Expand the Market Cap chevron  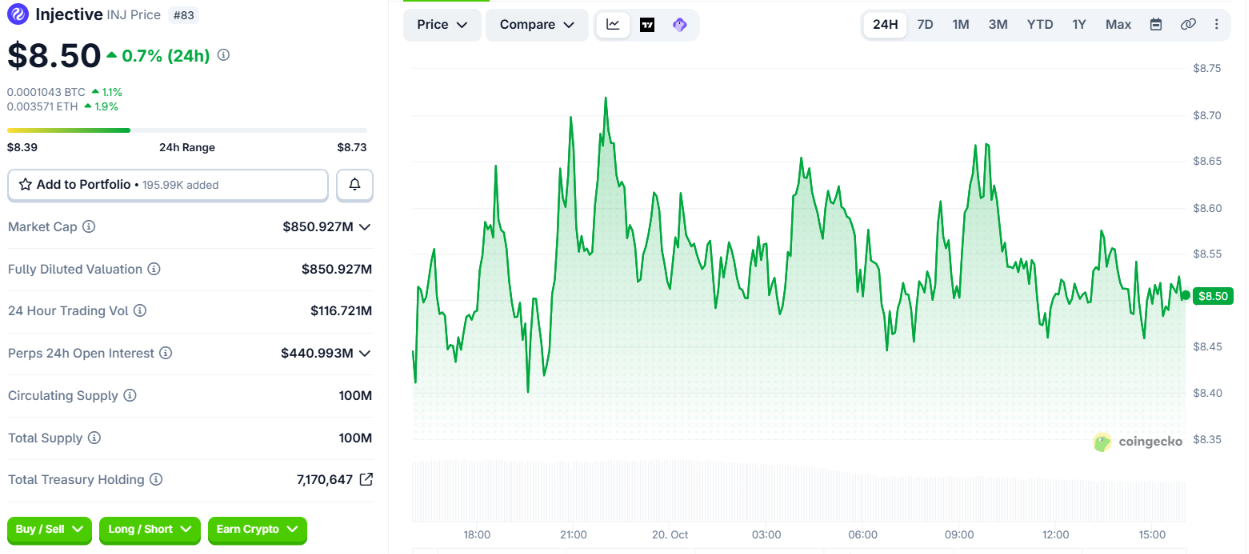coord(365,227)
